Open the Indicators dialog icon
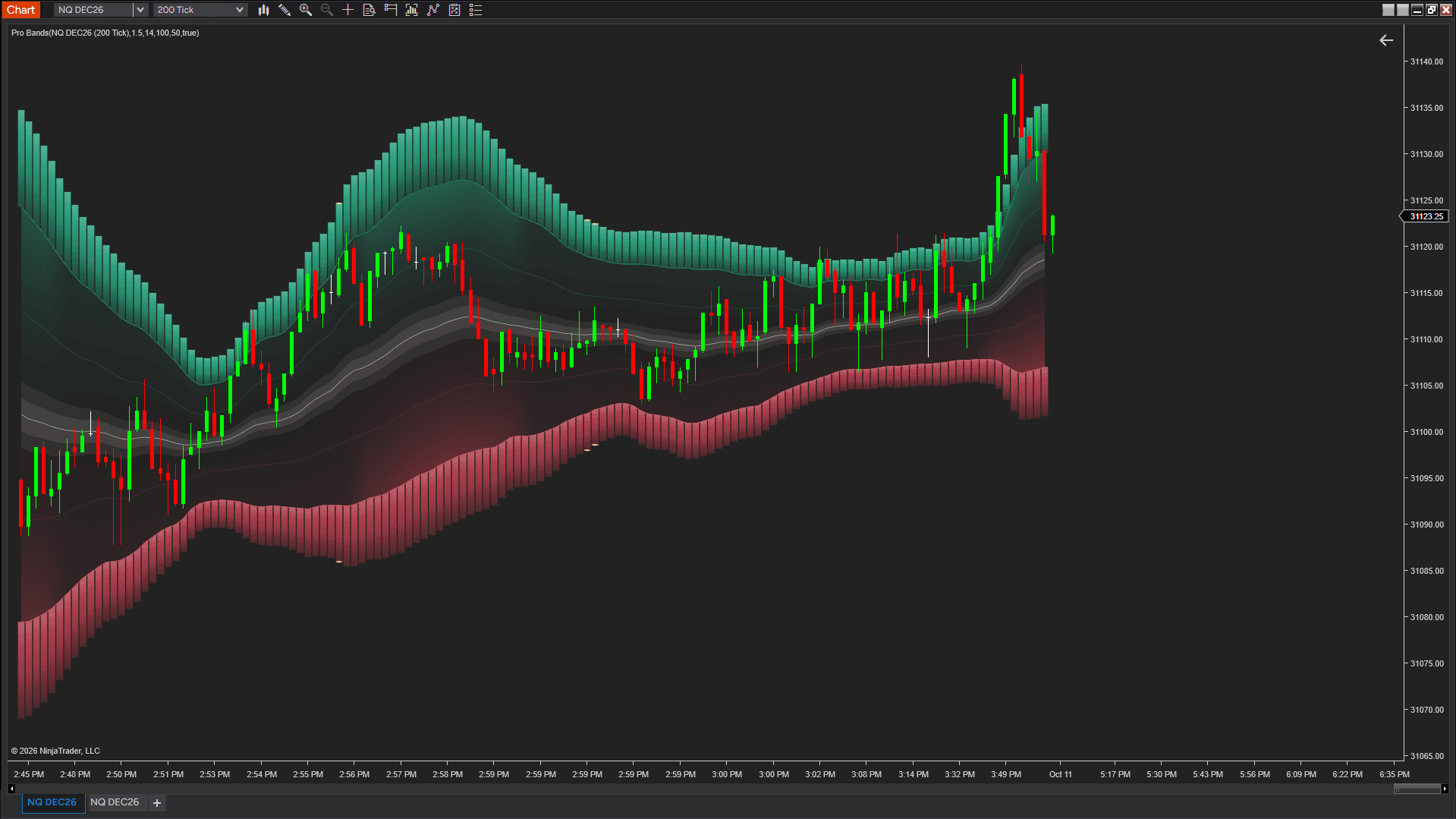The width and height of the screenshot is (1456, 819). (x=433, y=10)
